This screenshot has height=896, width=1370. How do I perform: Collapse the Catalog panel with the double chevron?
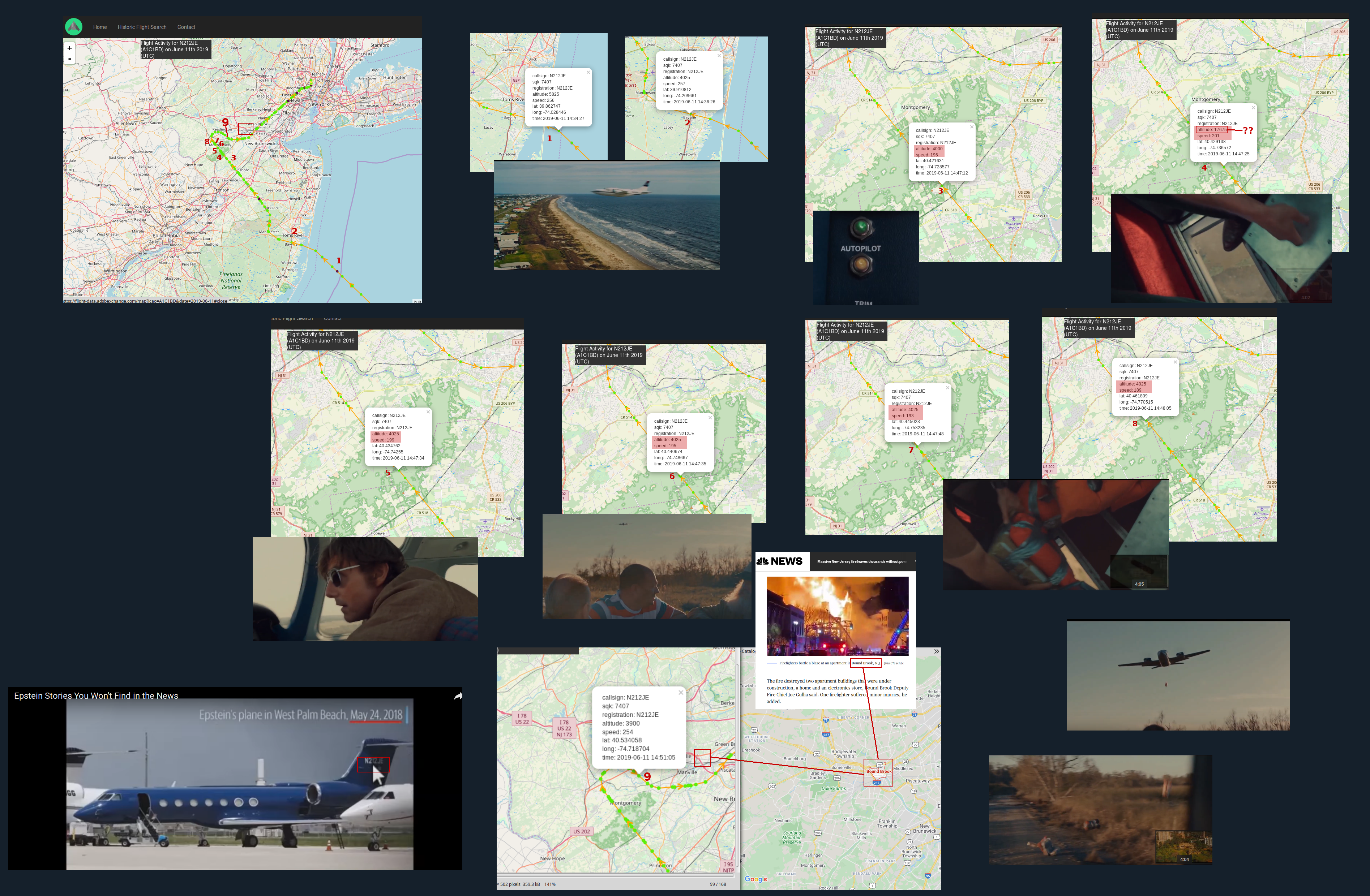937,651
